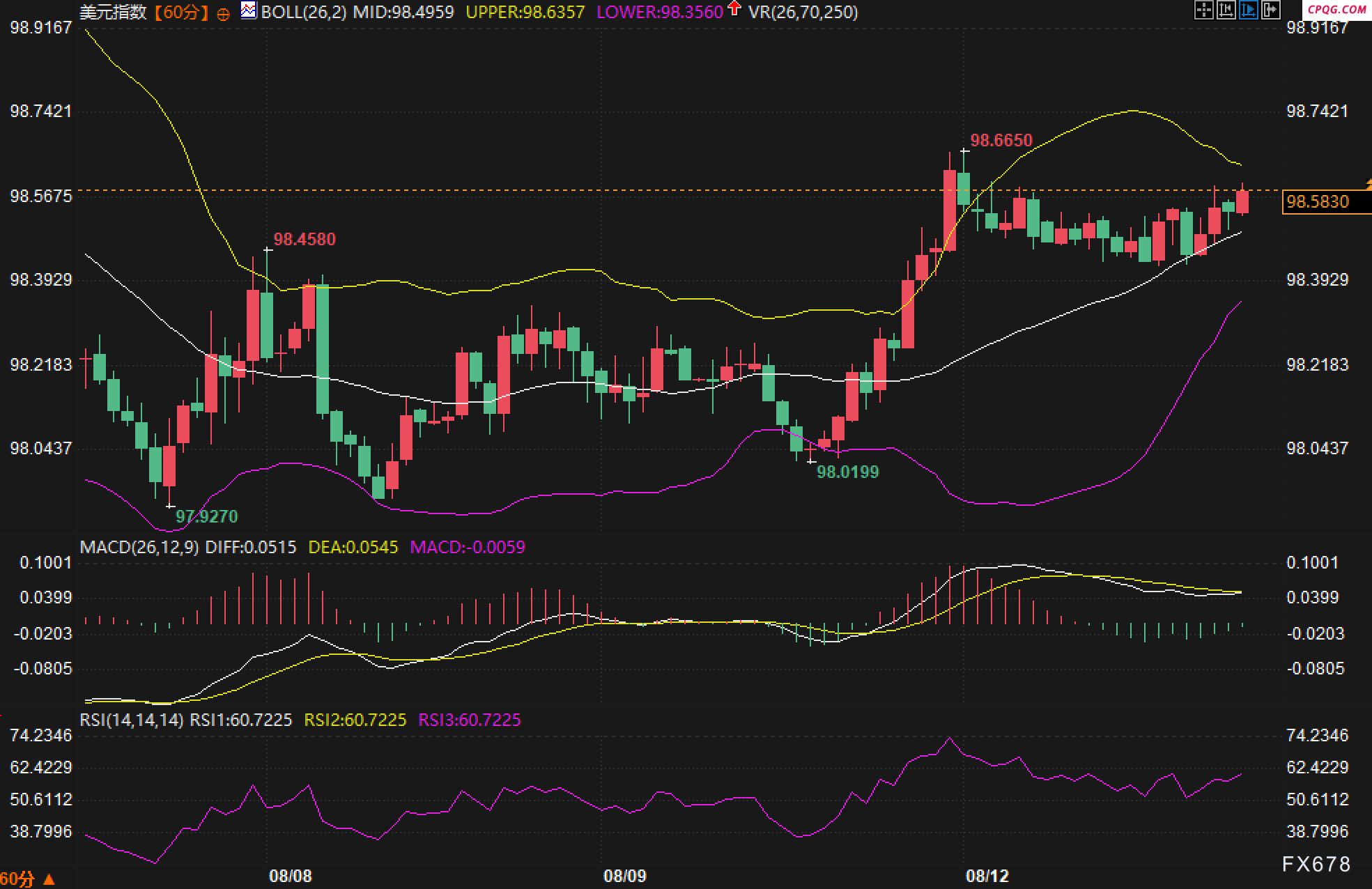Click the crosshair cursor toolbar icon
The width and height of the screenshot is (1372, 889).
click(1203, 10)
